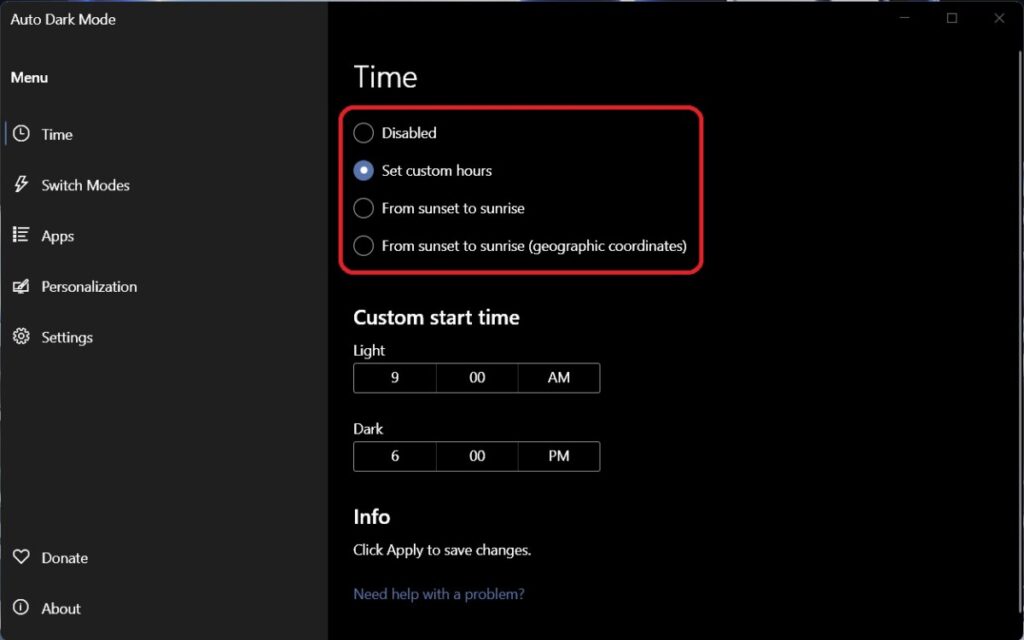Open the Switch Modes menu page
Viewport: 1024px width, 640px height.
(x=85, y=185)
